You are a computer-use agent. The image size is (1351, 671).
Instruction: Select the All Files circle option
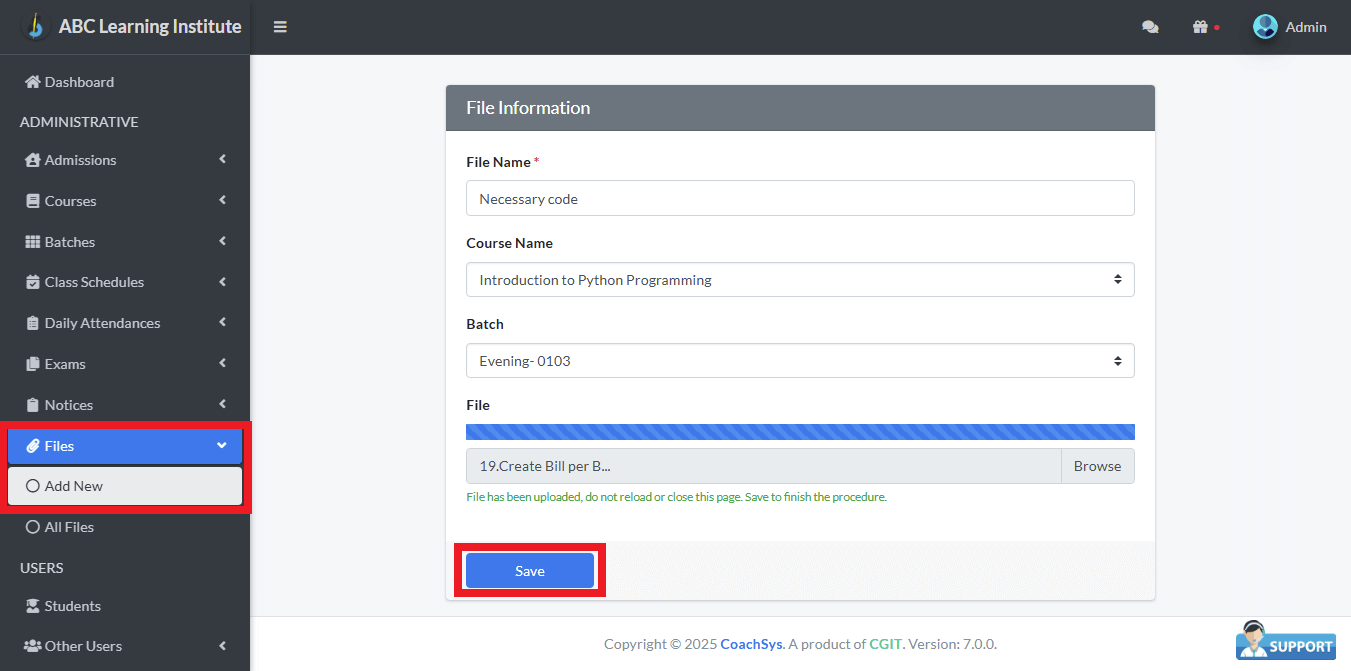pyautogui.click(x=33, y=527)
